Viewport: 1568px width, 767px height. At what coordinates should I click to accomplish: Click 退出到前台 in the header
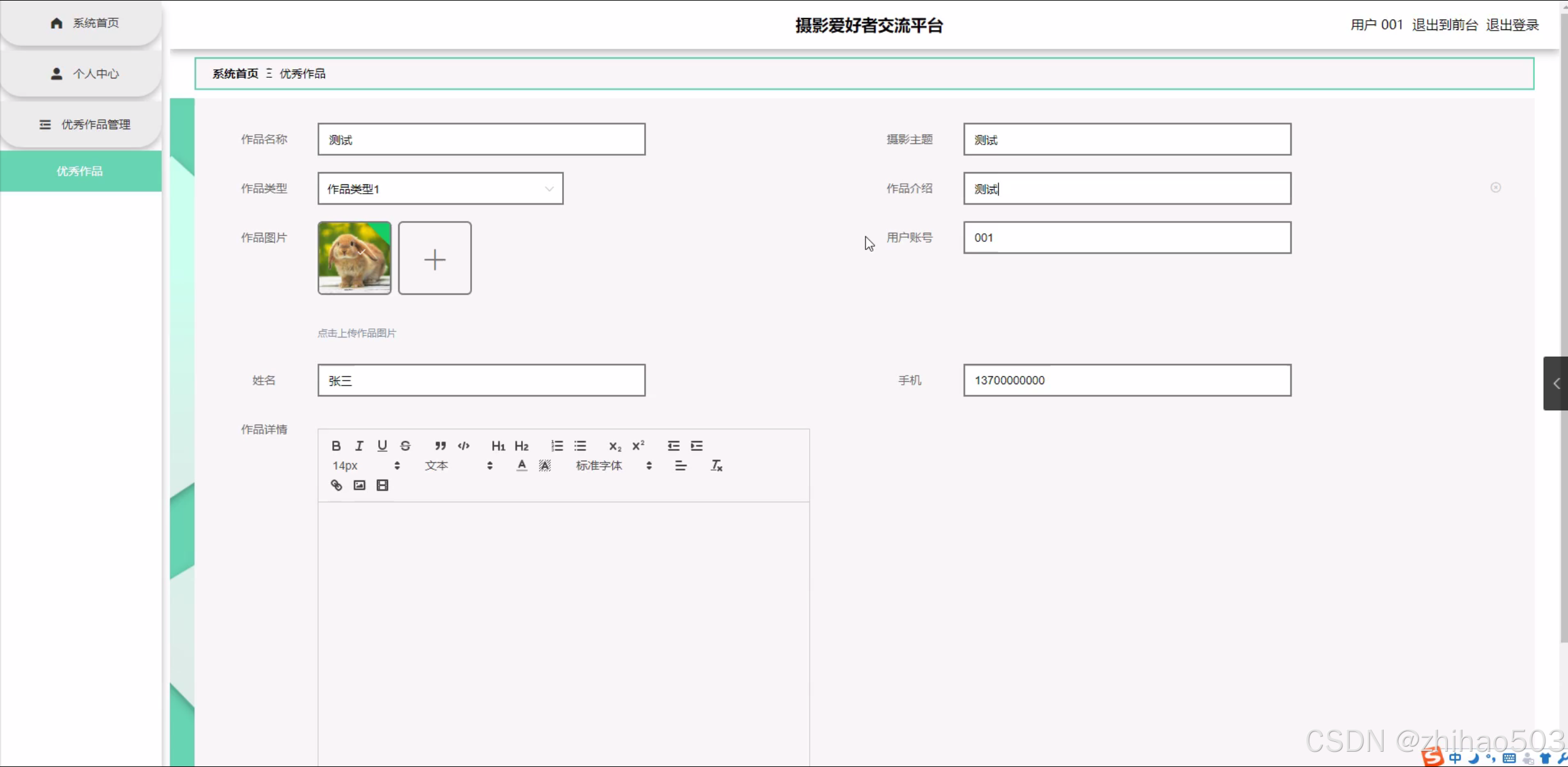tap(1445, 25)
